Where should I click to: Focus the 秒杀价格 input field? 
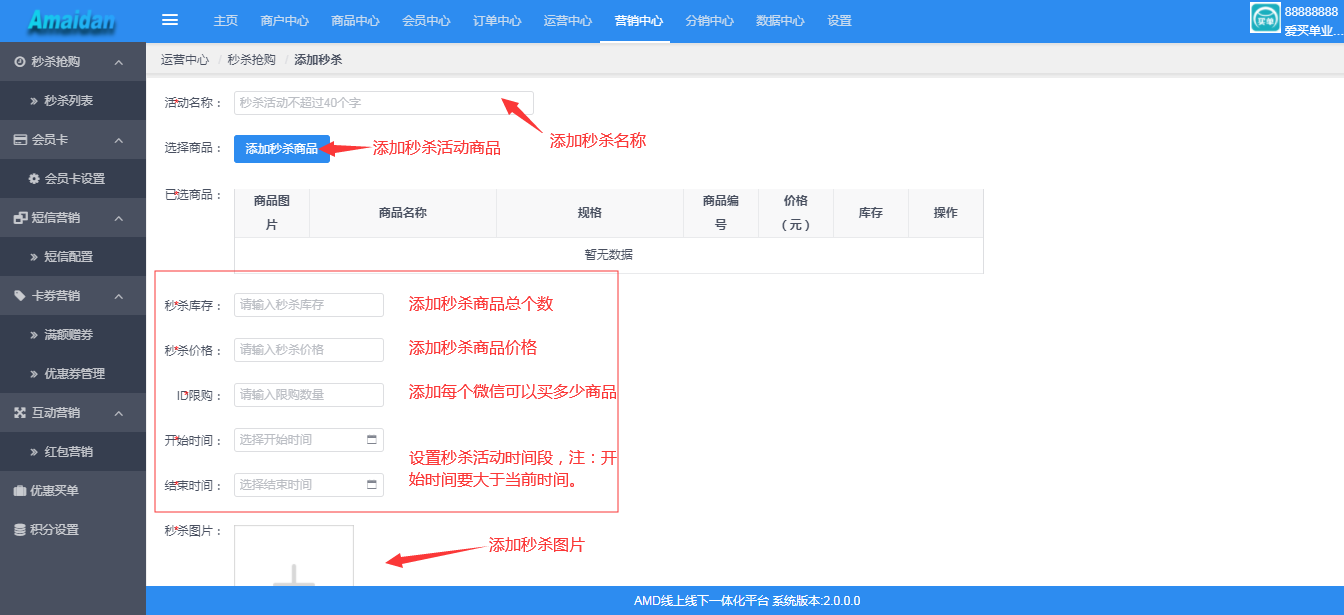pos(309,350)
